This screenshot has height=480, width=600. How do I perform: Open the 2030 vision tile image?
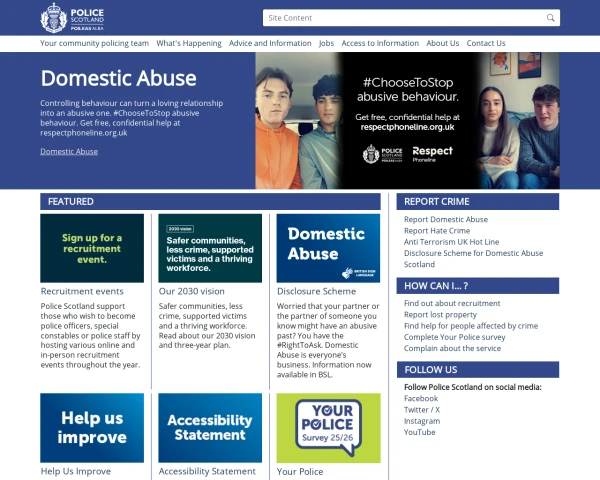(210, 248)
